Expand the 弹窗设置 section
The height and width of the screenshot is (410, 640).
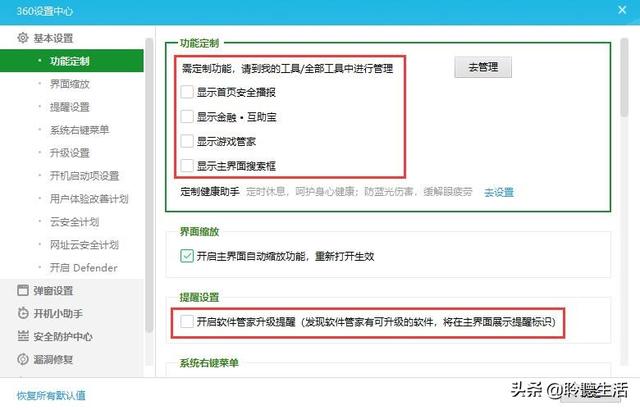53,290
